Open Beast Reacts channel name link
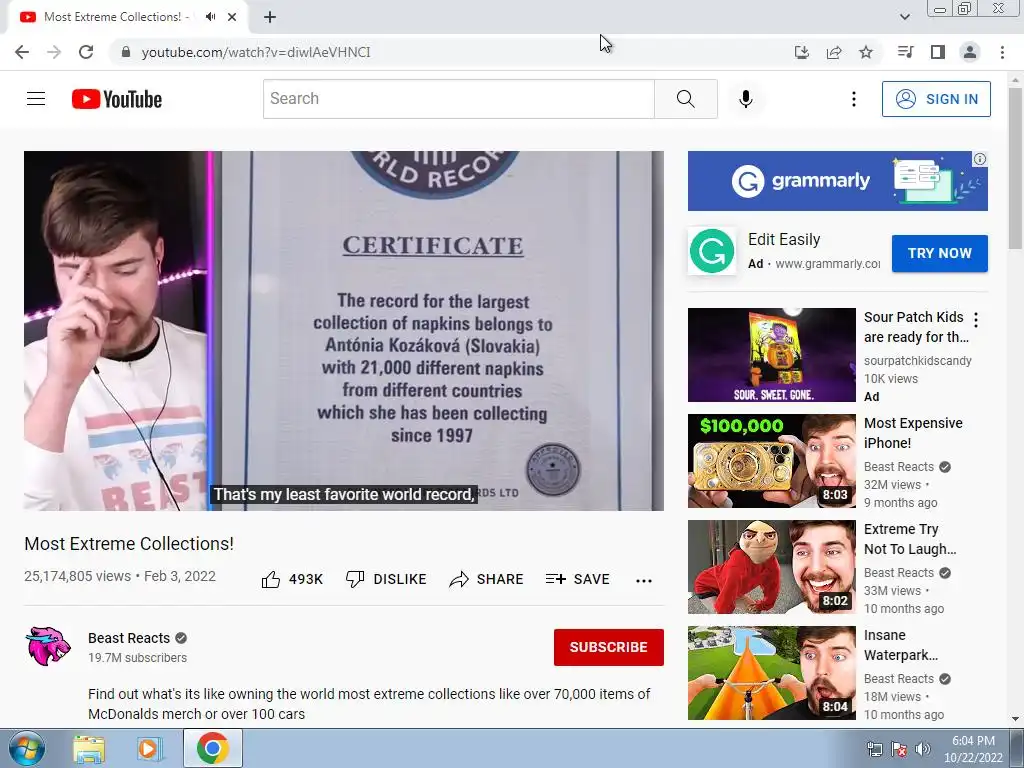Viewport: 1024px width, 768px height. tap(129, 638)
